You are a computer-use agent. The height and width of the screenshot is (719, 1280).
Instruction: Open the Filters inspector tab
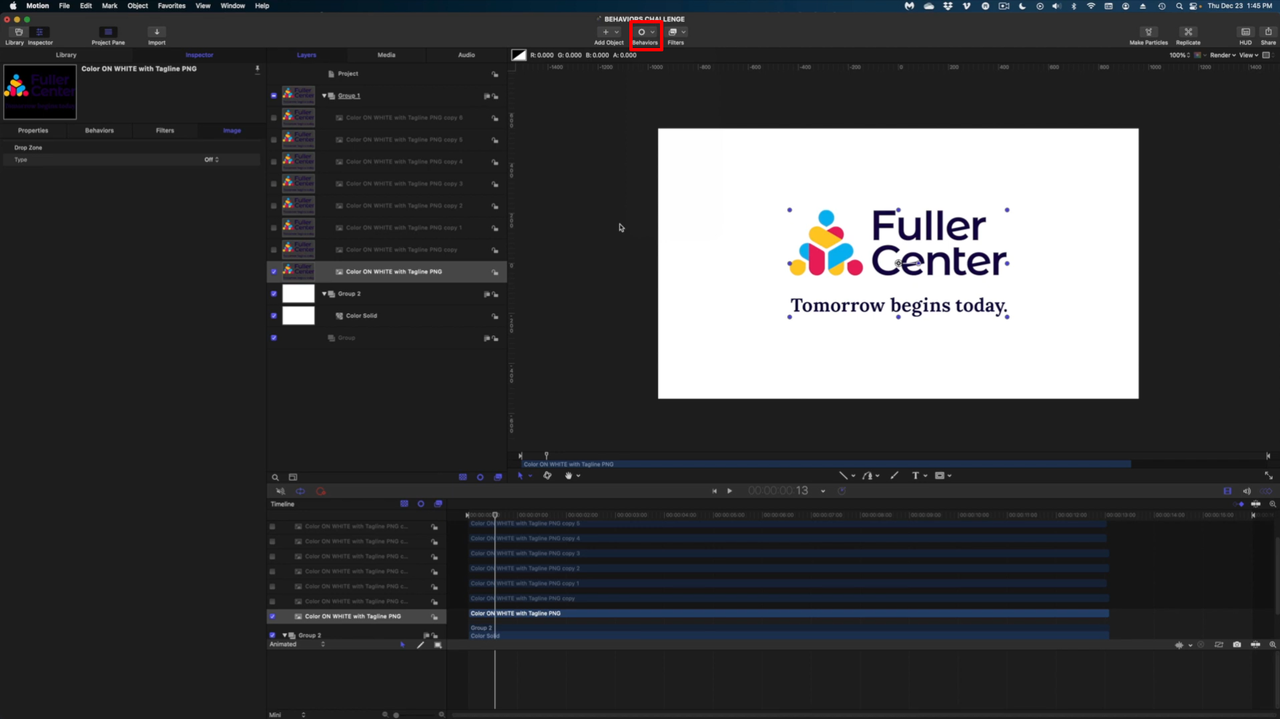point(165,130)
